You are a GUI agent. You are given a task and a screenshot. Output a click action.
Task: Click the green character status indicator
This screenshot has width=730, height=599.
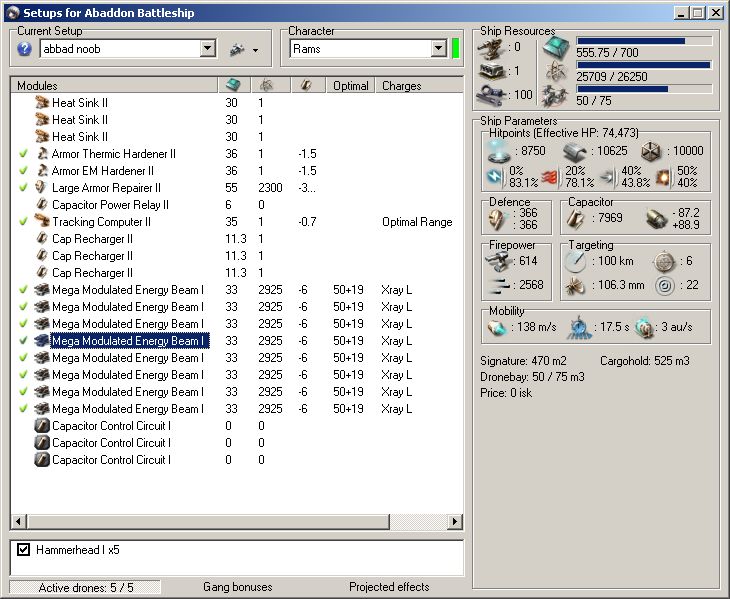click(x=456, y=48)
